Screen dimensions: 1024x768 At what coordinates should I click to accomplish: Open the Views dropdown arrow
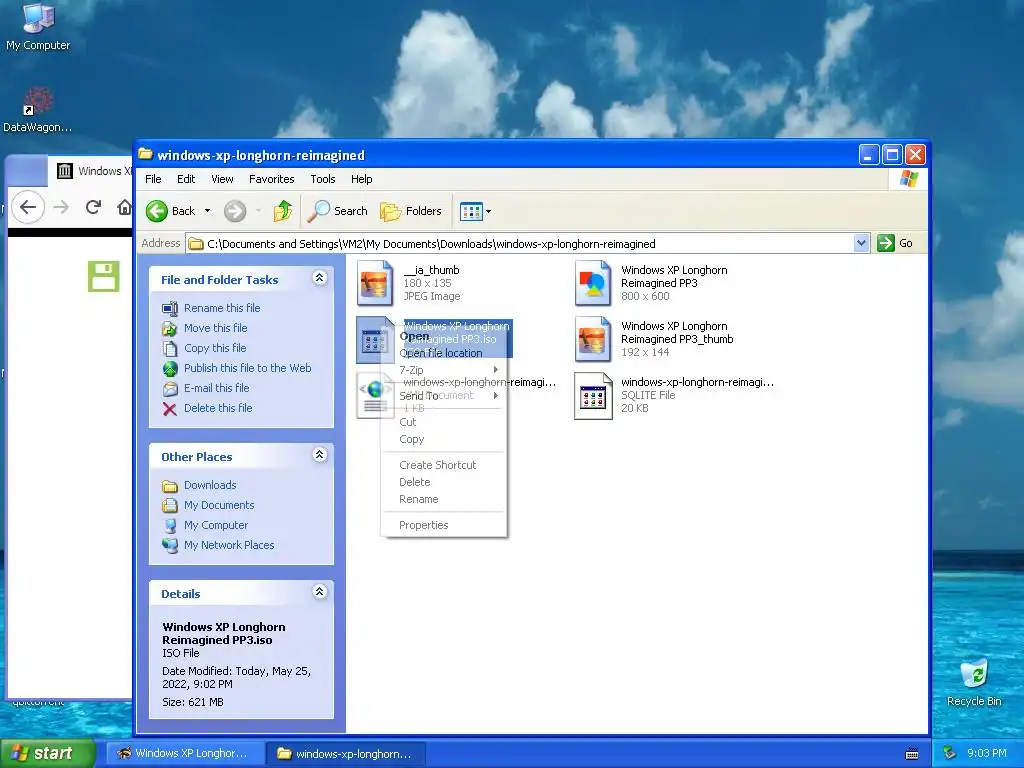click(x=488, y=212)
